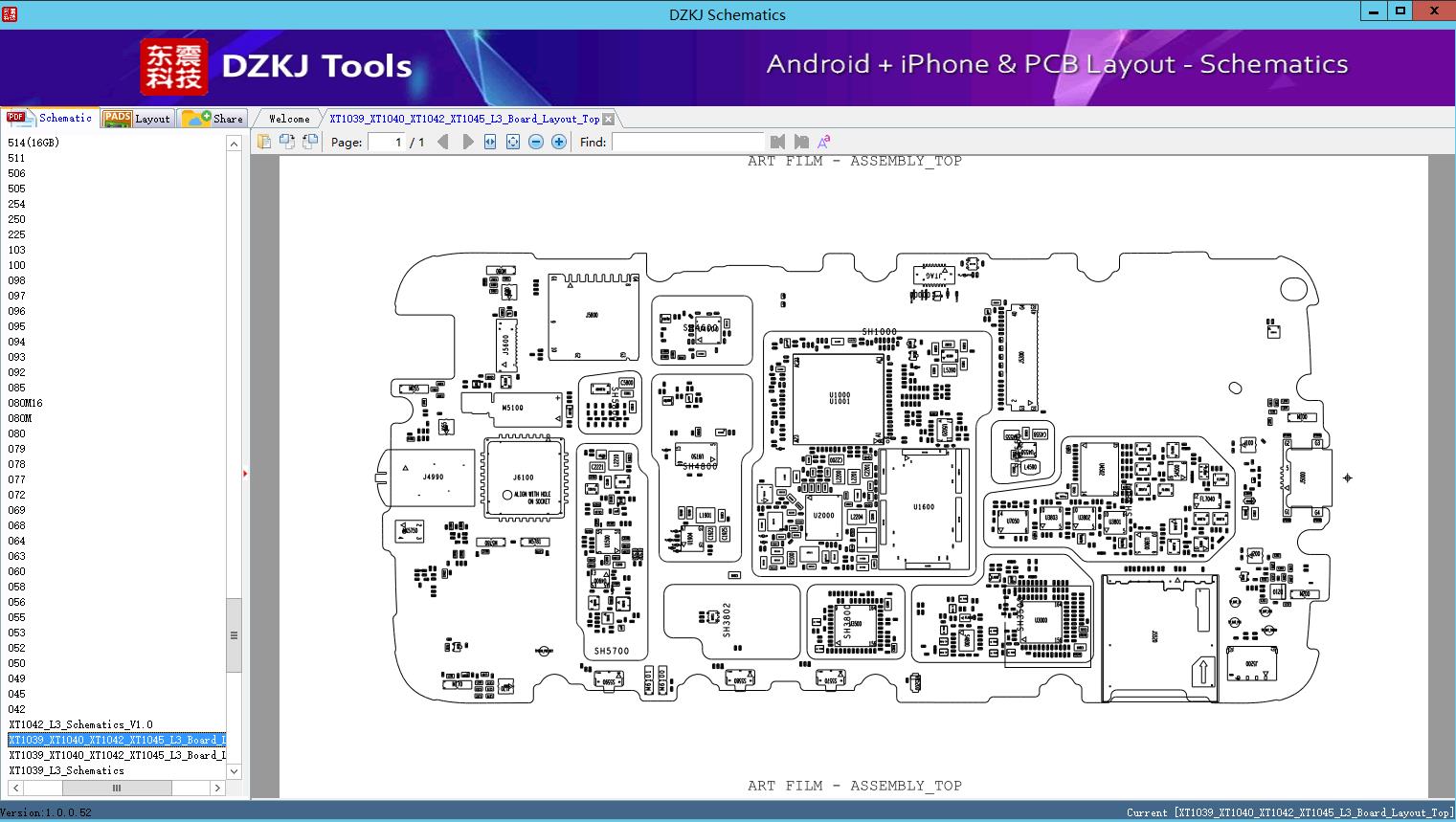Viewport: 1456px width, 822px height.
Task: Click the zoom out minus icon
Action: [536, 142]
